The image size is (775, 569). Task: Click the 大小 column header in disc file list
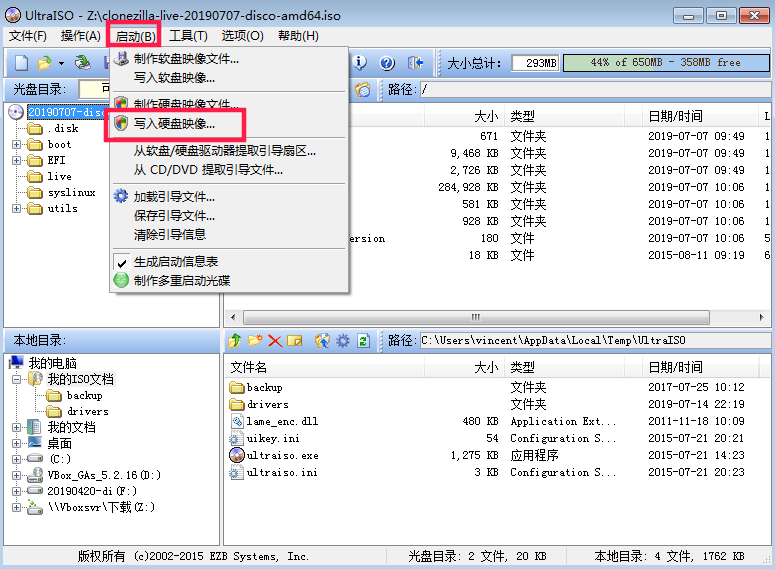coord(465,117)
